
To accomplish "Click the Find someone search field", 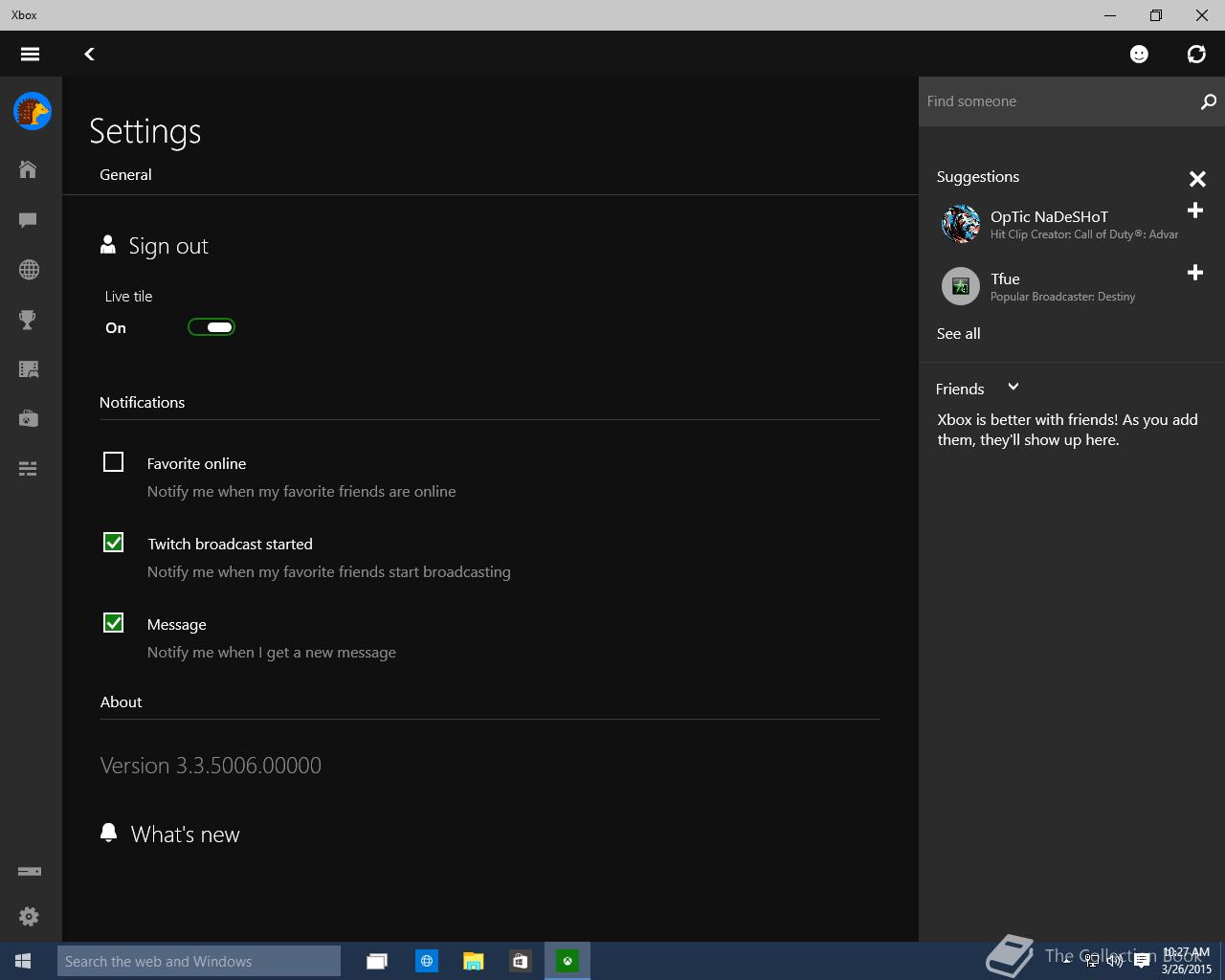I will pyautogui.click(x=1058, y=101).
